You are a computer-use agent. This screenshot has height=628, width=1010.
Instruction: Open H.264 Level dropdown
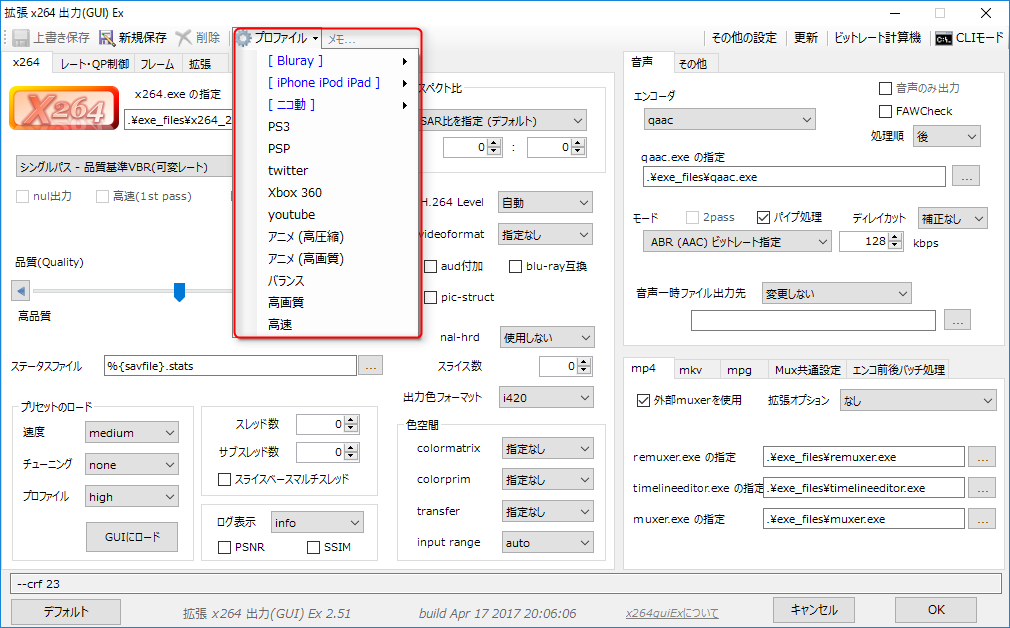click(546, 203)
